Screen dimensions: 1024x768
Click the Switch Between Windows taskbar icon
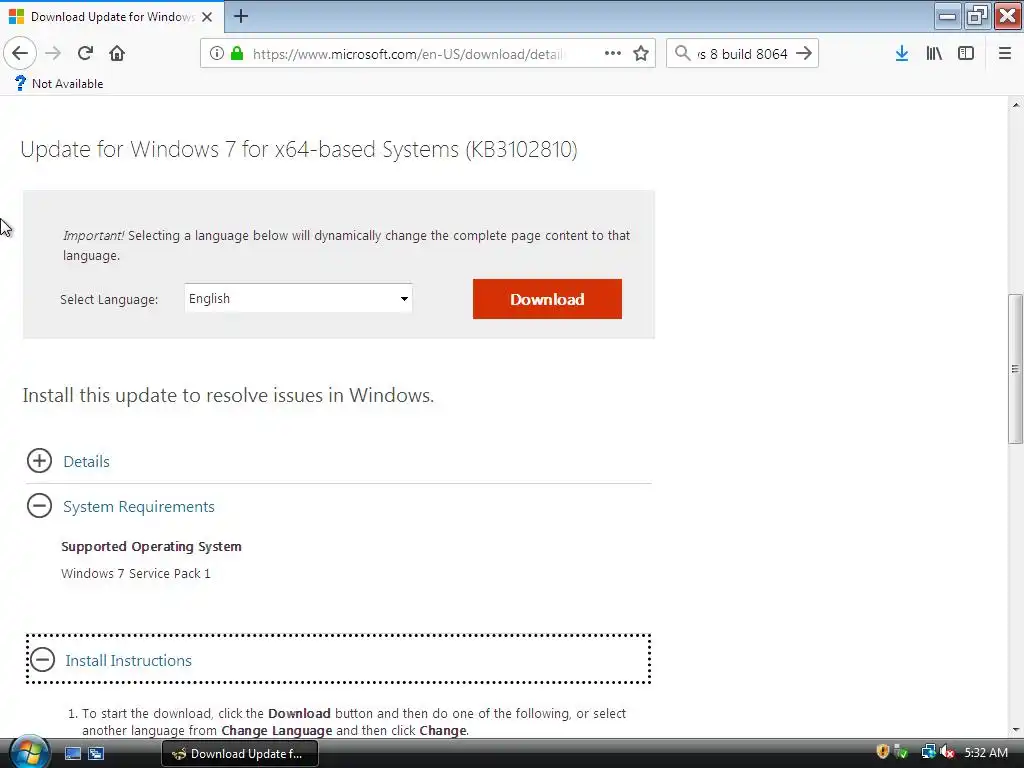click(96, 754)
